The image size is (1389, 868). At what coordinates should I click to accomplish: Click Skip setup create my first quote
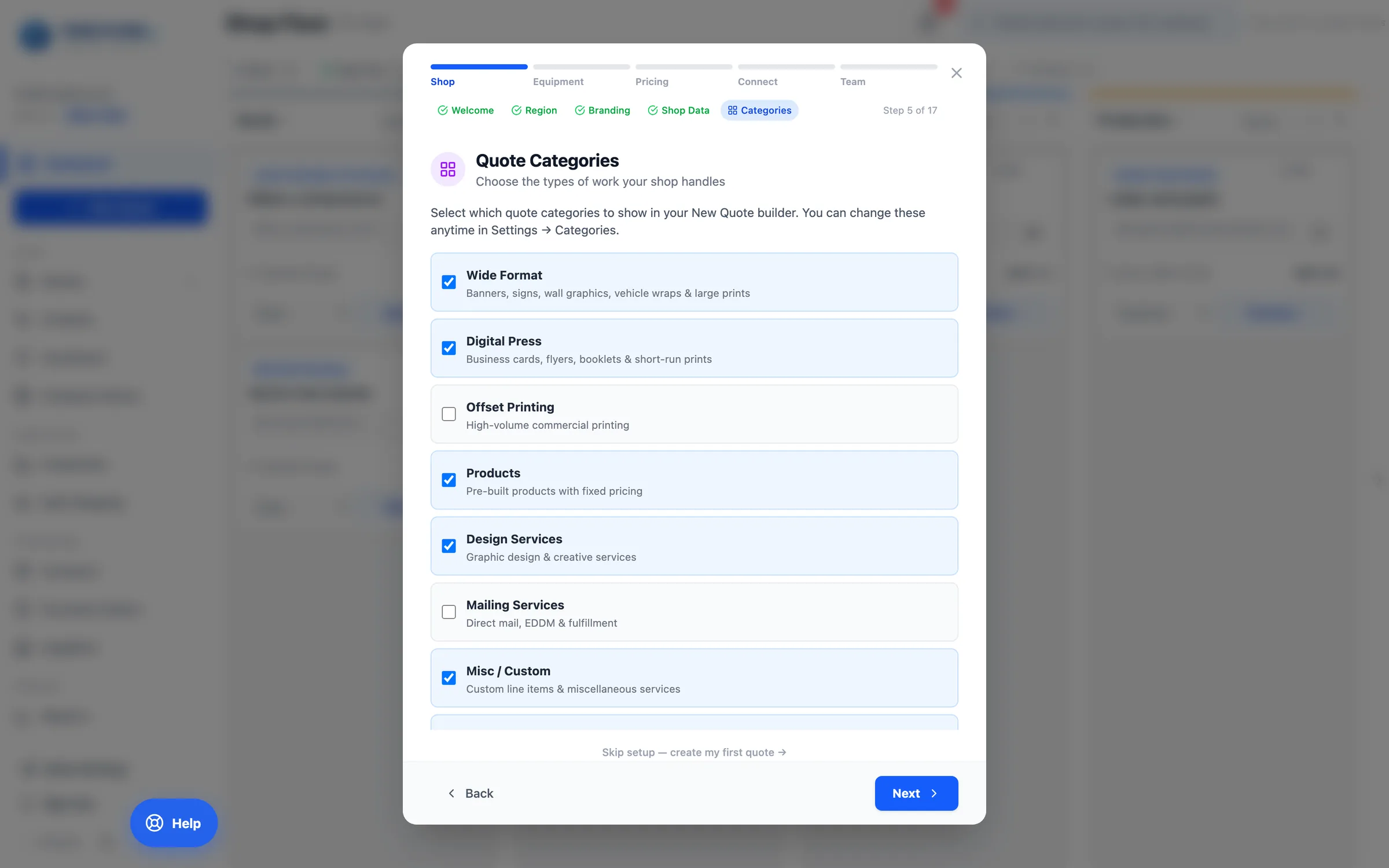(x=694, y=752)
